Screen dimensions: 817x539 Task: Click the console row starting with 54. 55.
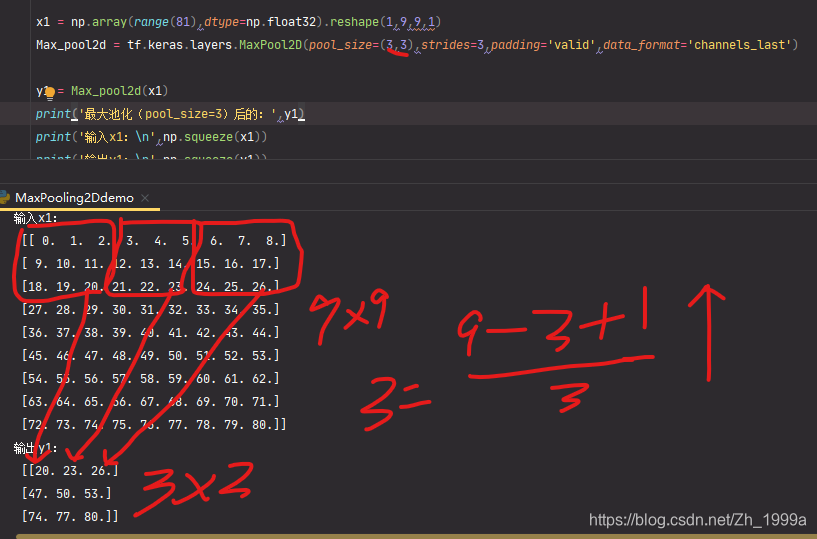151,378
